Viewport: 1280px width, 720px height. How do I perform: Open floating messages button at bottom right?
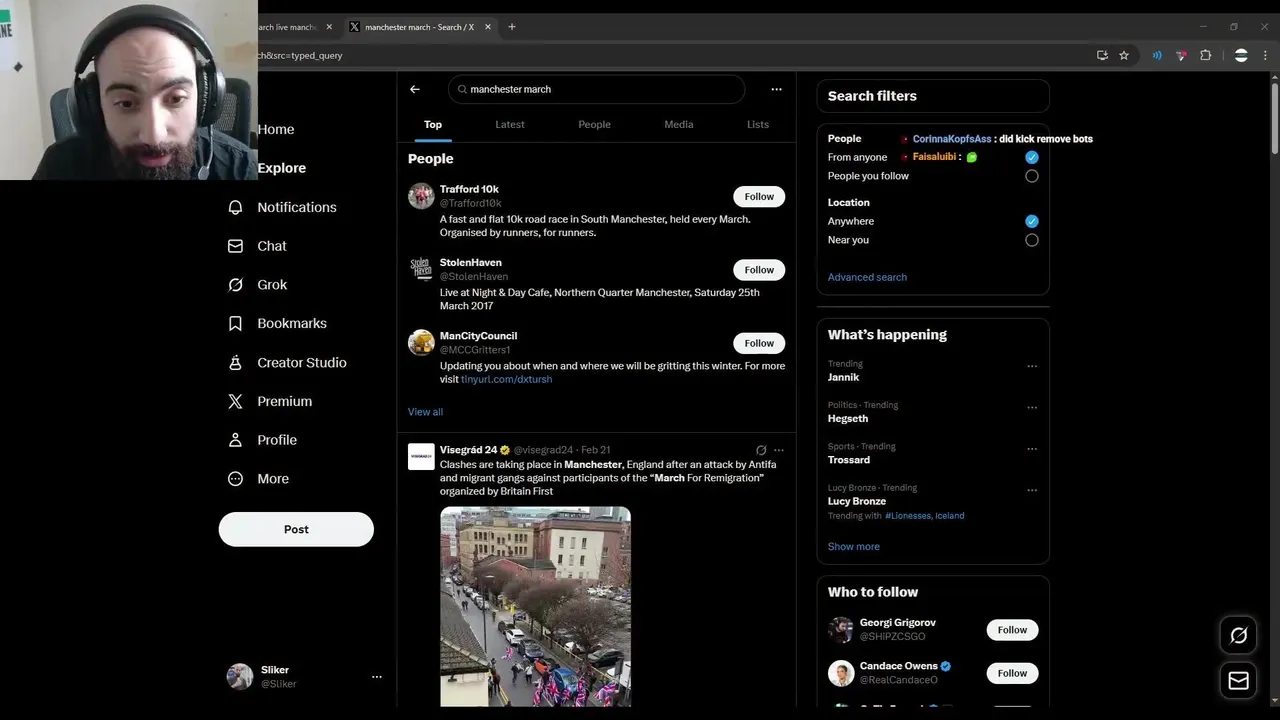coord(1238,681)
